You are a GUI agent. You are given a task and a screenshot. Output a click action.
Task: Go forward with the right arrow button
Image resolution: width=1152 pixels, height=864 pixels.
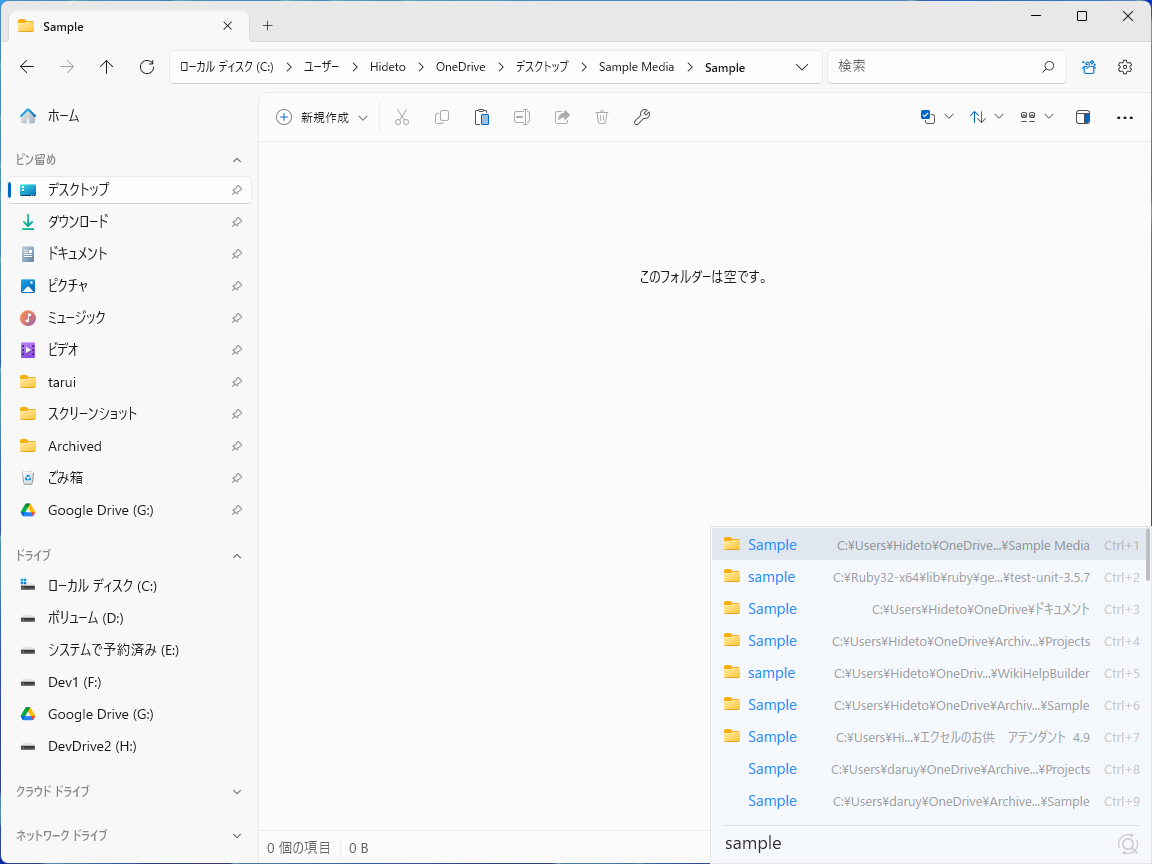67,67
